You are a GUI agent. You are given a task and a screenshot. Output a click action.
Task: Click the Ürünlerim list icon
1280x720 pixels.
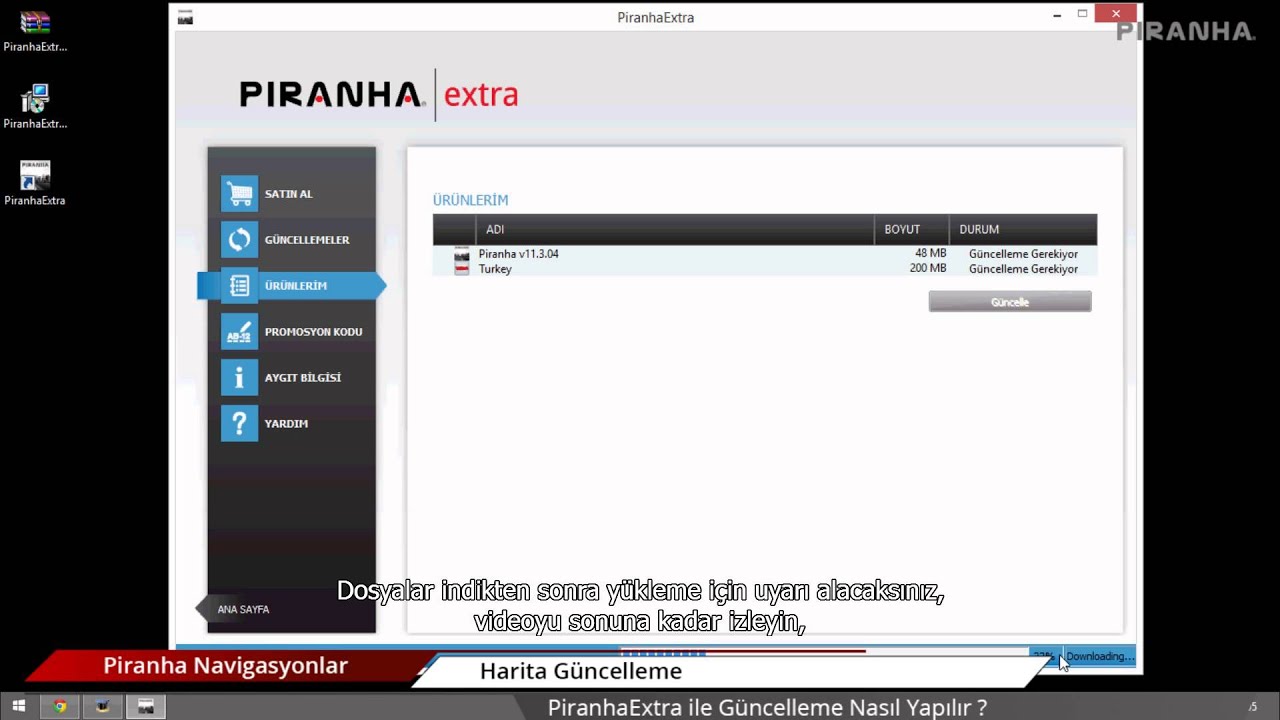tap(239, 285)
